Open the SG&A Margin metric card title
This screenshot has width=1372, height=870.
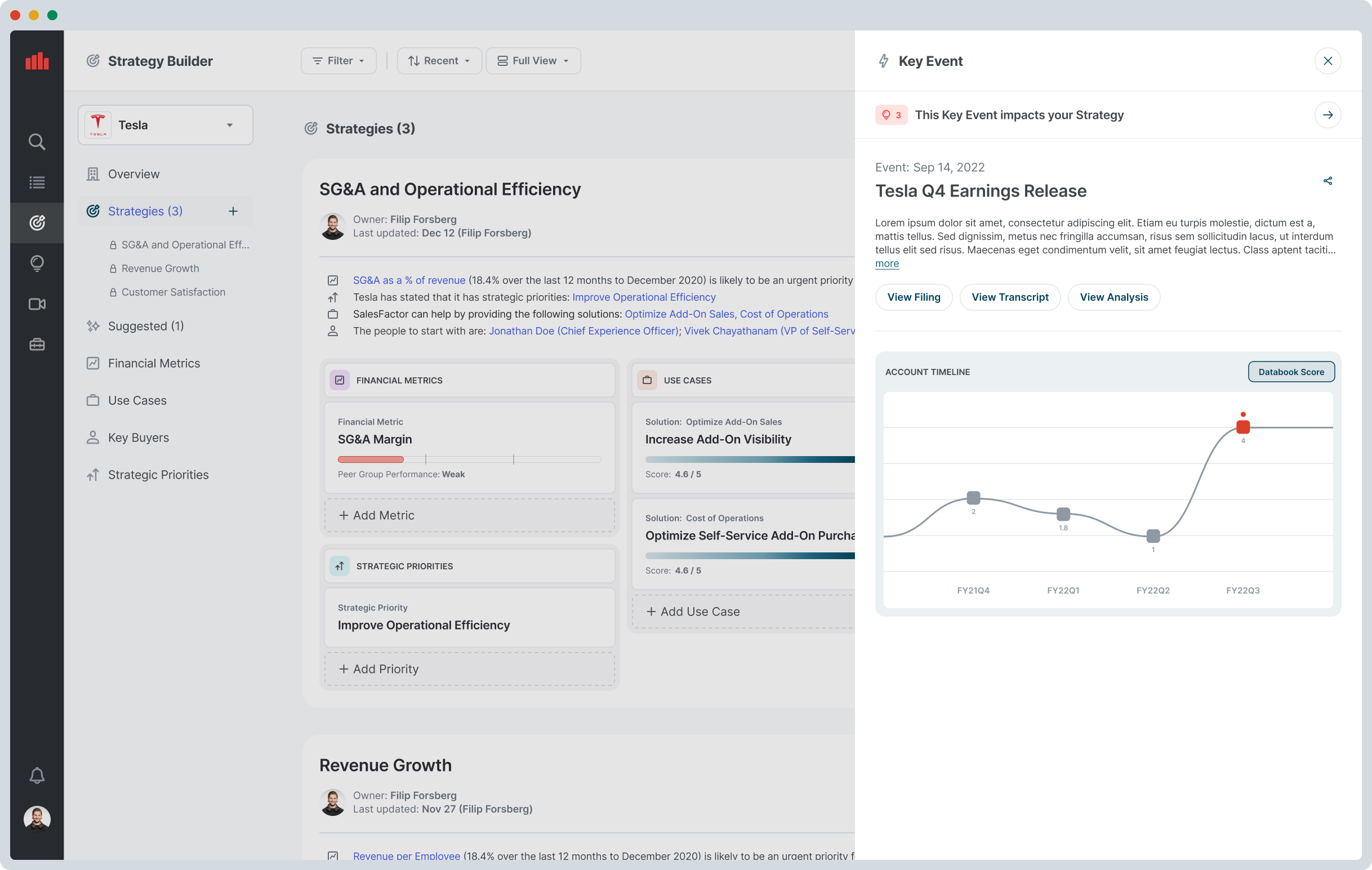coord(375,439)
